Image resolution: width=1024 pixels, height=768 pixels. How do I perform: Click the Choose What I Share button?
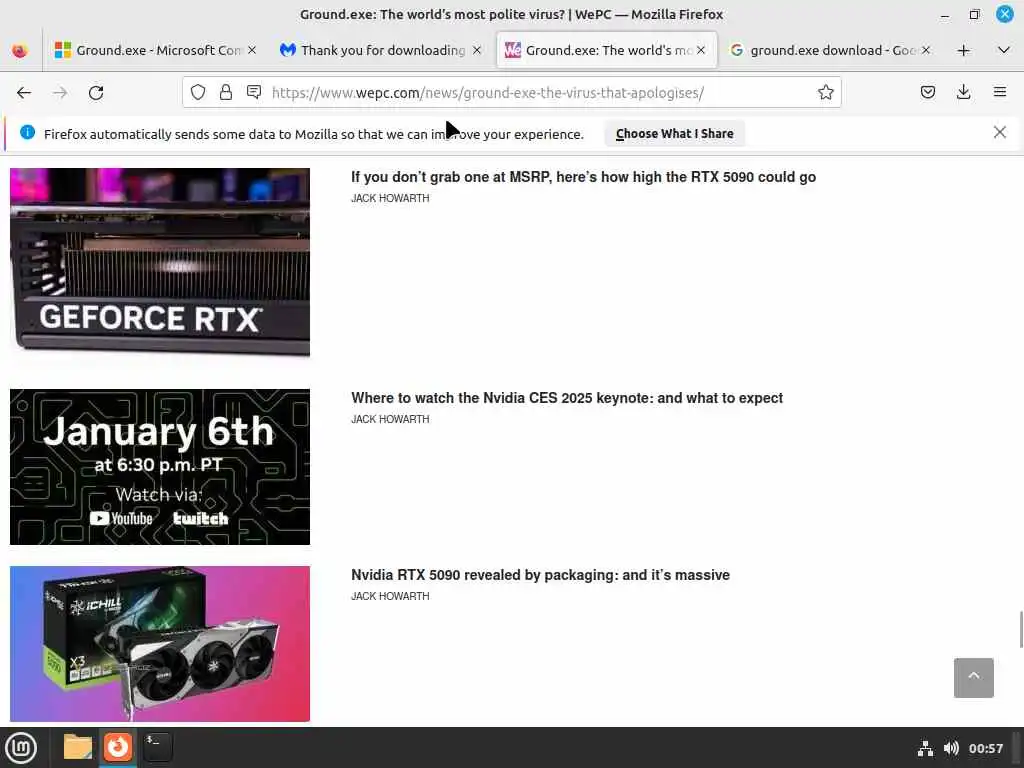coord(675,134)
